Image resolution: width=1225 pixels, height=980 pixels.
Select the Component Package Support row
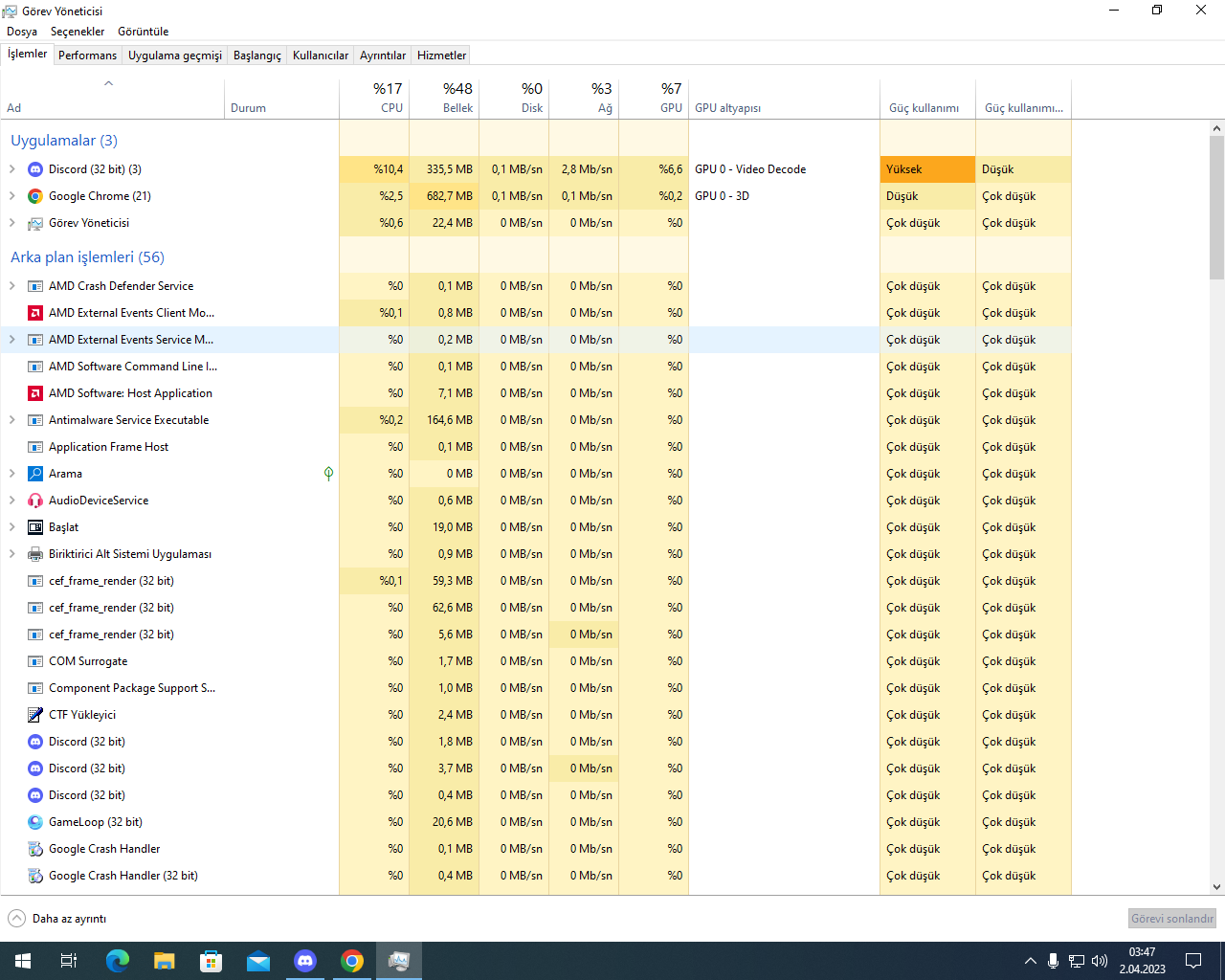coord(535,688)
